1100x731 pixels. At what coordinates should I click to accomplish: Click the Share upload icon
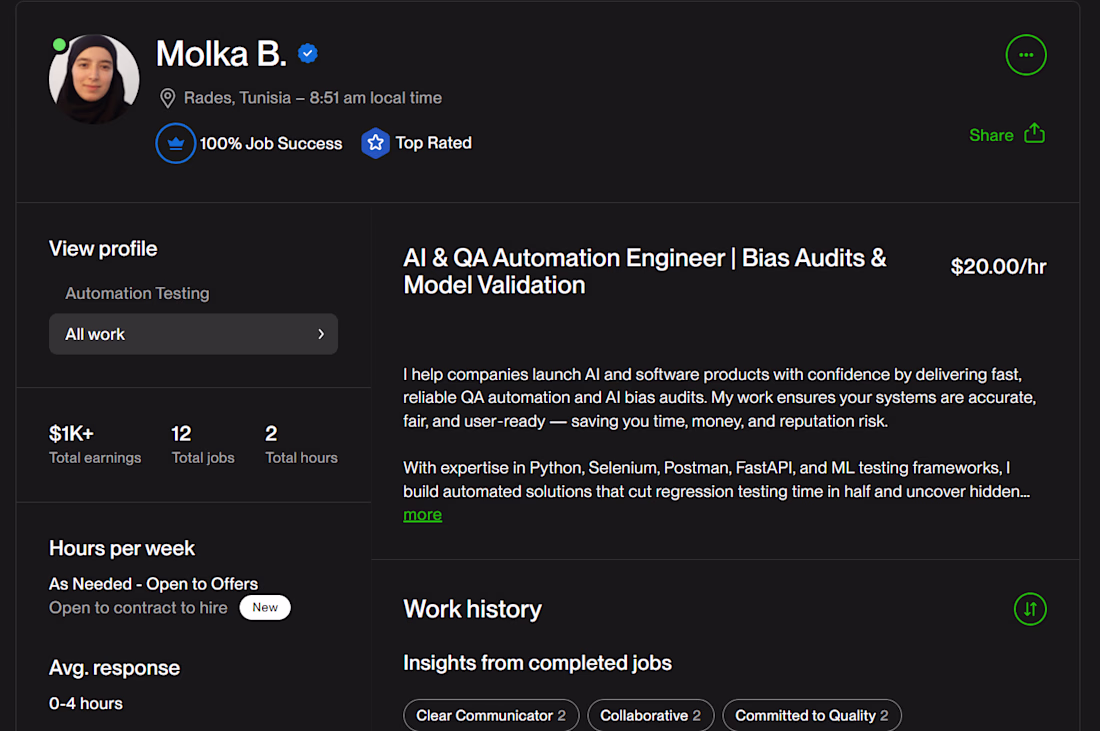pyautogui.click(x=1035, y=134)
